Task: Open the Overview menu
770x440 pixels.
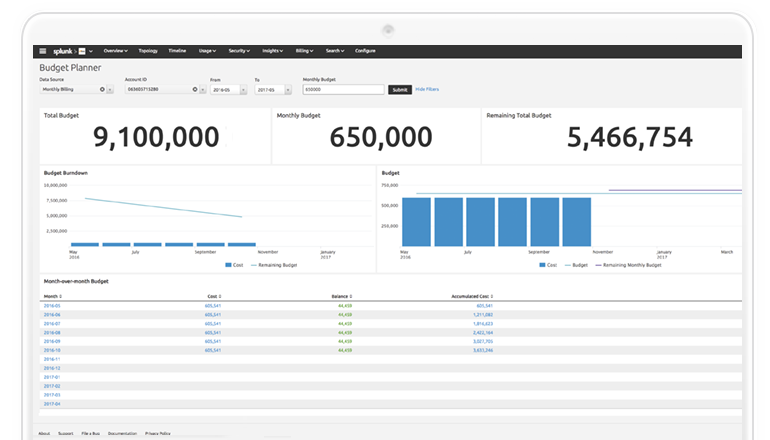Action: [115, 51]
